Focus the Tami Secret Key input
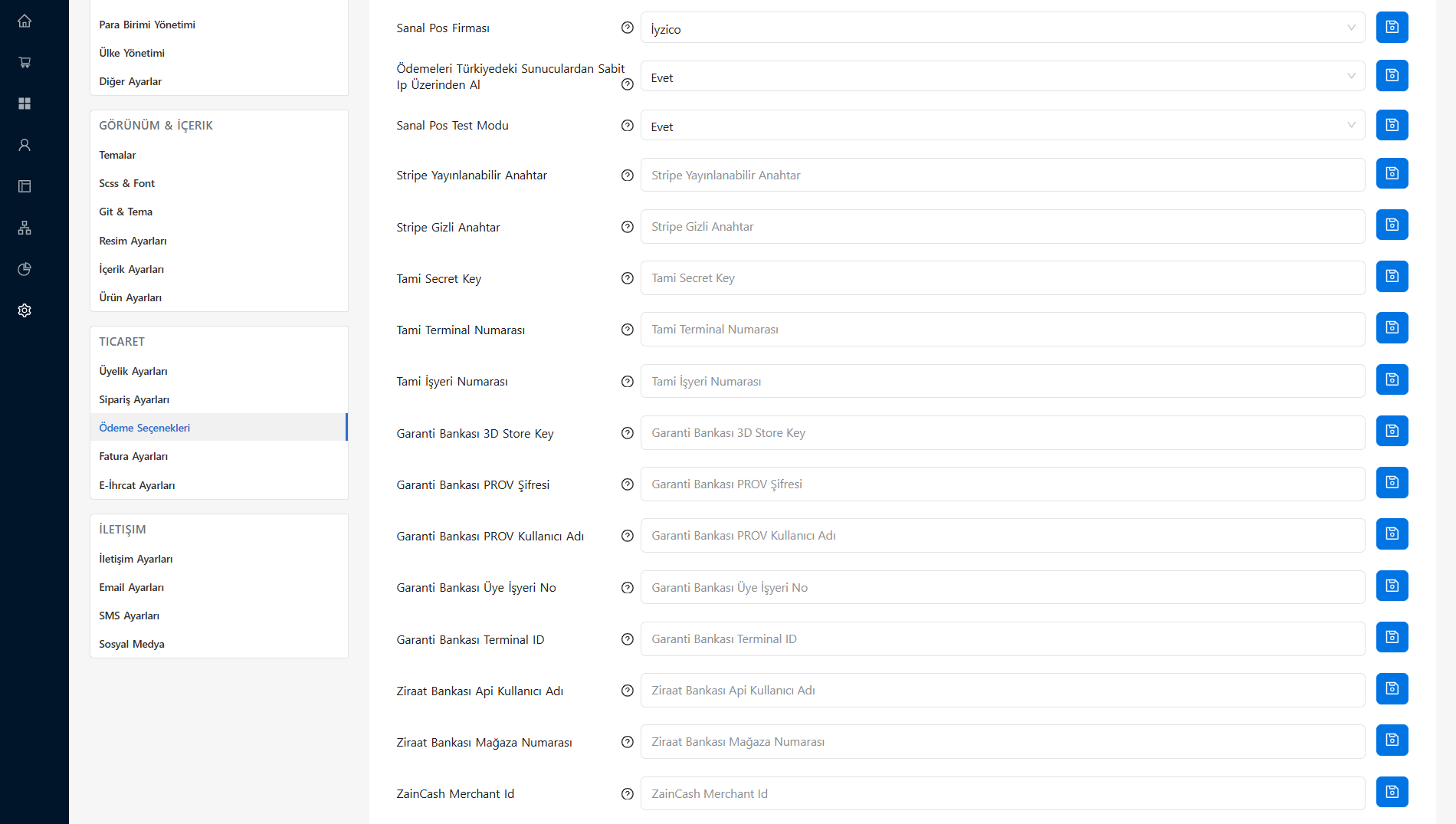1456x824 pixels. click(x=1002, y=277)
